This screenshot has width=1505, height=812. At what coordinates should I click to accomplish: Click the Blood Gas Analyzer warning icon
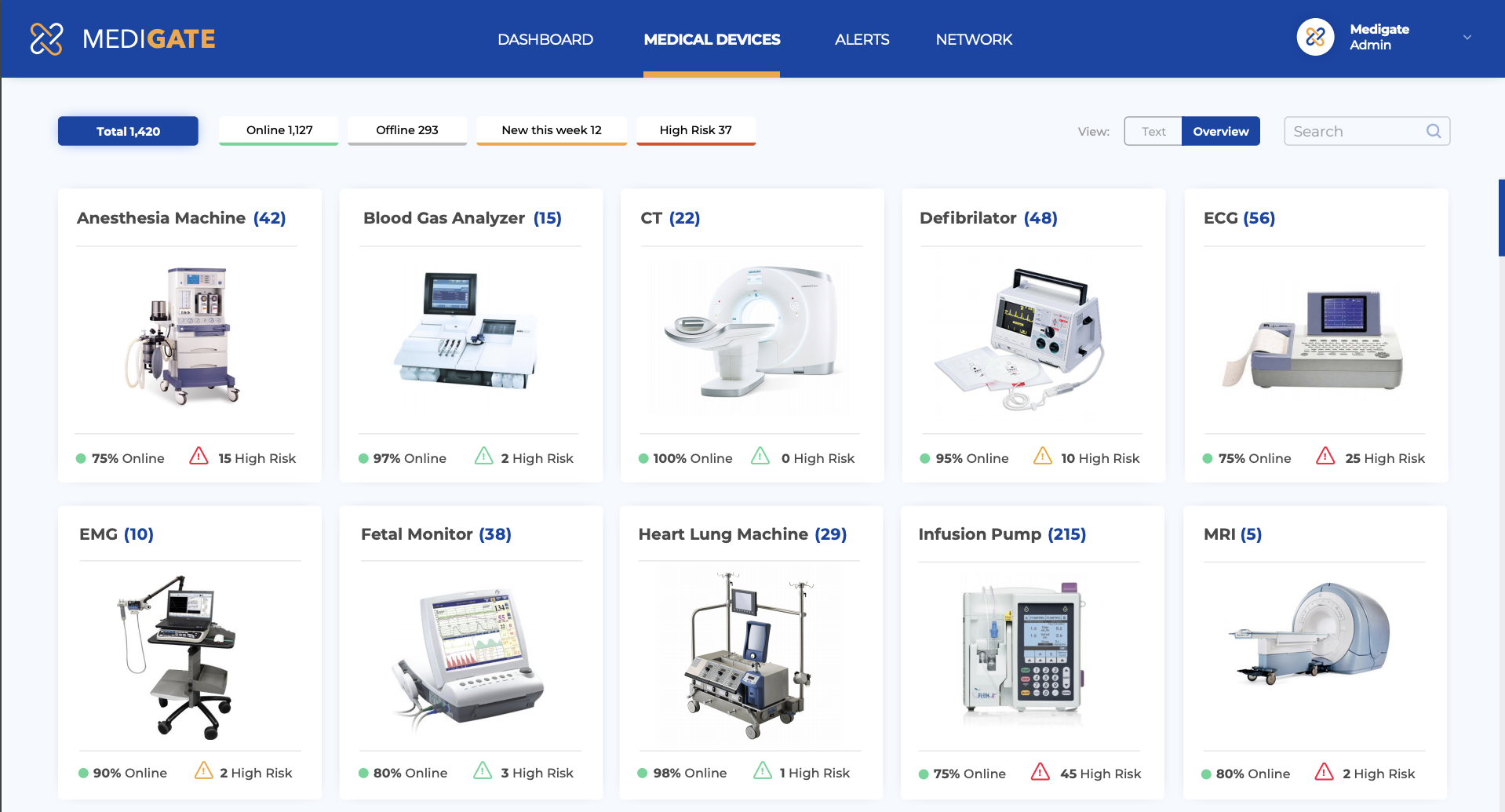(x=484, y=456)
